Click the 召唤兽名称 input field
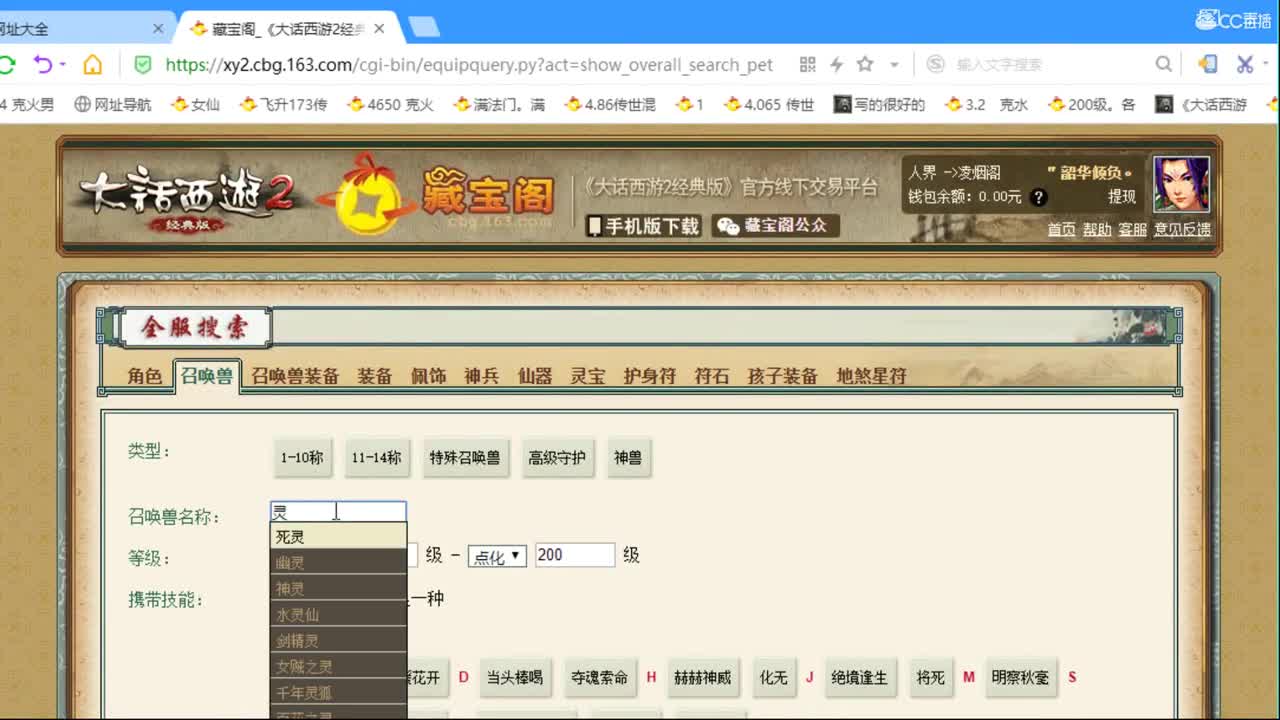Viewport: 1280px width, 720px height. [338, 512]
